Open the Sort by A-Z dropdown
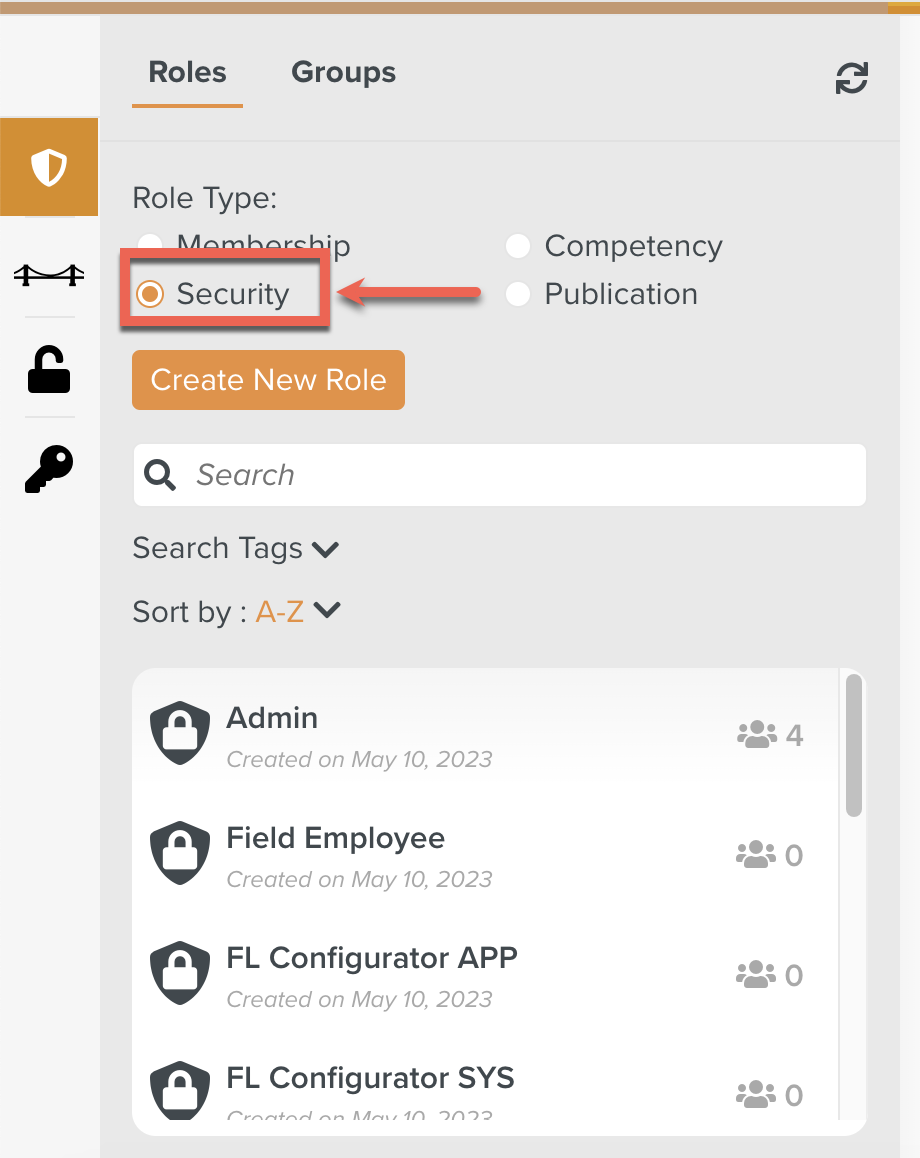This screenshot has width=920, height=1158. (296, 611)
